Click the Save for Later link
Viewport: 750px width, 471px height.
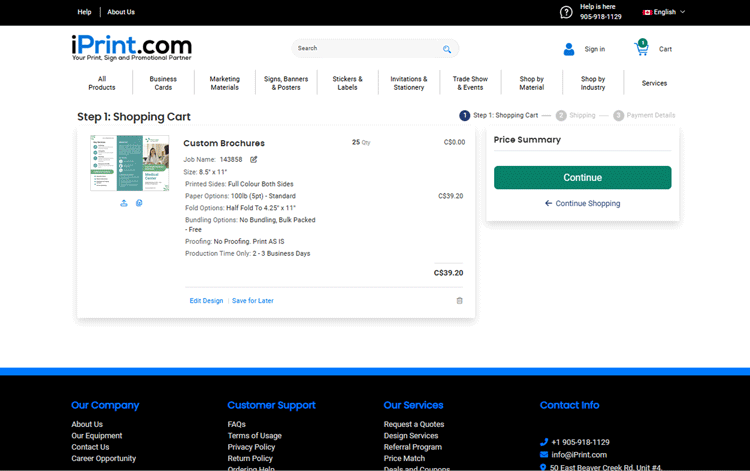[x=253, y=300]
